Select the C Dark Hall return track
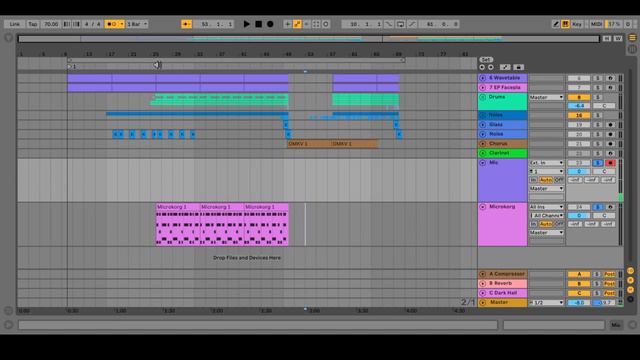Image resolution: width=640 pixels, height=360 pixels. click(x=502, y=293)
